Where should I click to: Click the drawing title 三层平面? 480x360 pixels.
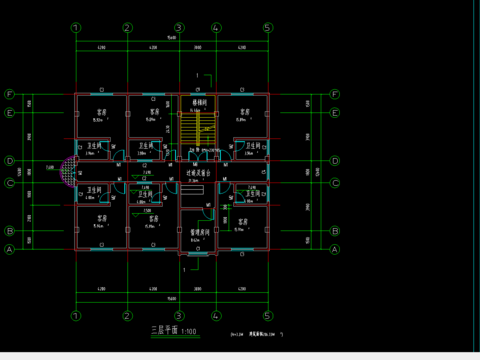(x=164, y=330)
